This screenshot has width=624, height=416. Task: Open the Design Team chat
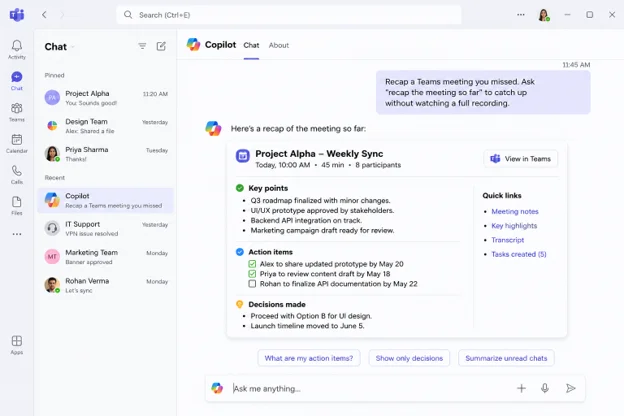[106, 126]
